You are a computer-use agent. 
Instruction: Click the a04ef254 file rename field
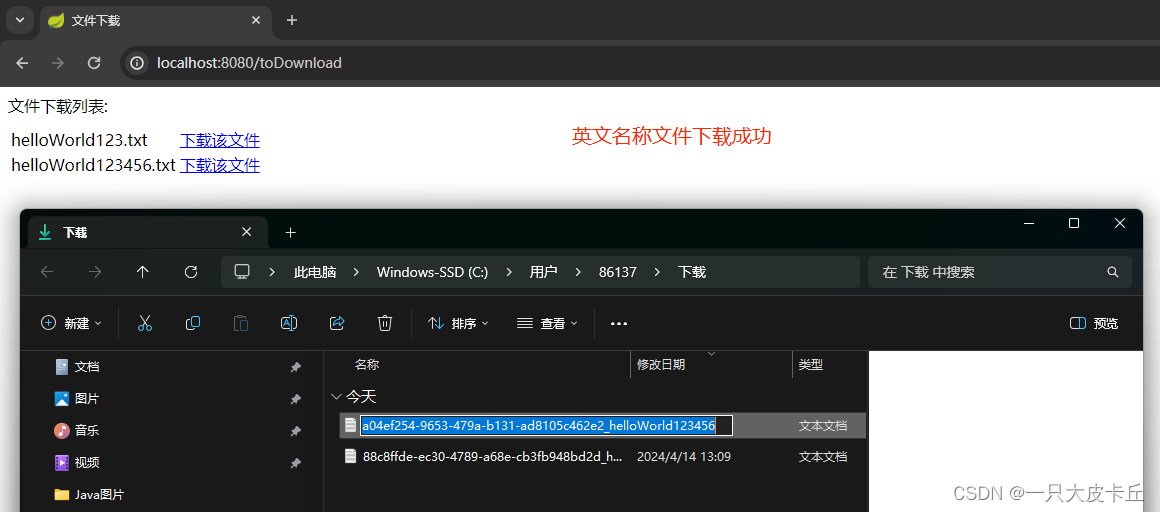point(546,425)
